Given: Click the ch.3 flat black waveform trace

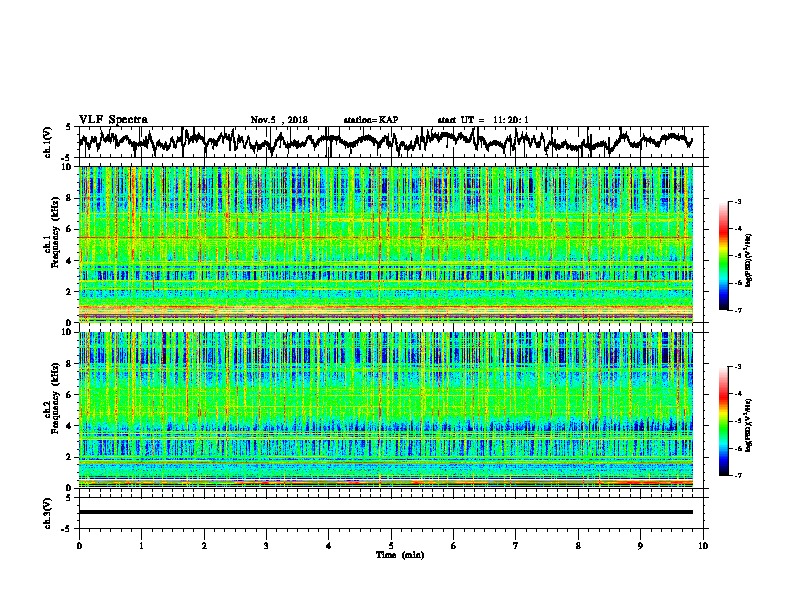Looking at the screenshot, I should [x=386, y=512].
